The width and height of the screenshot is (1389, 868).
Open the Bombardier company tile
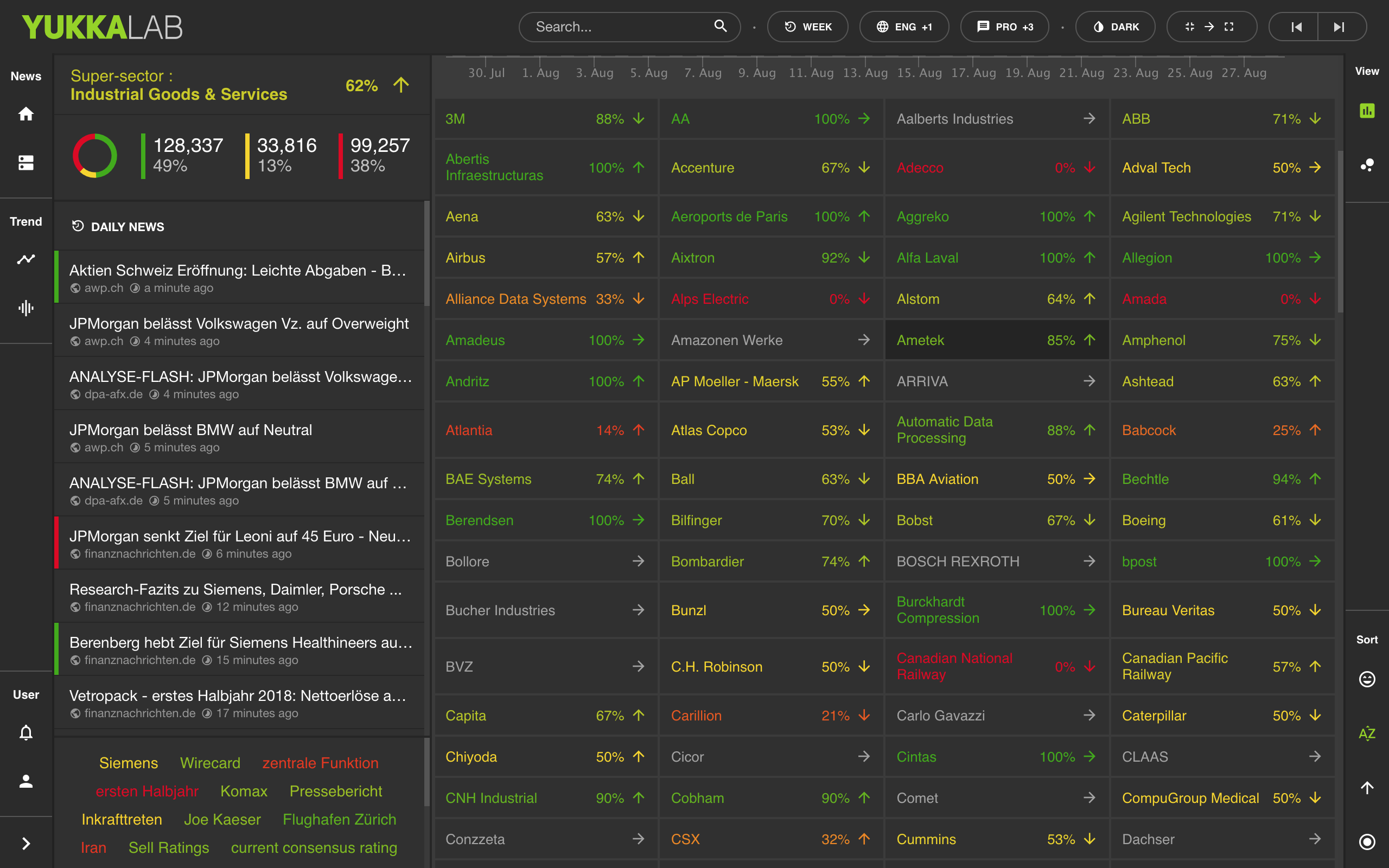(x=772, y=561)
